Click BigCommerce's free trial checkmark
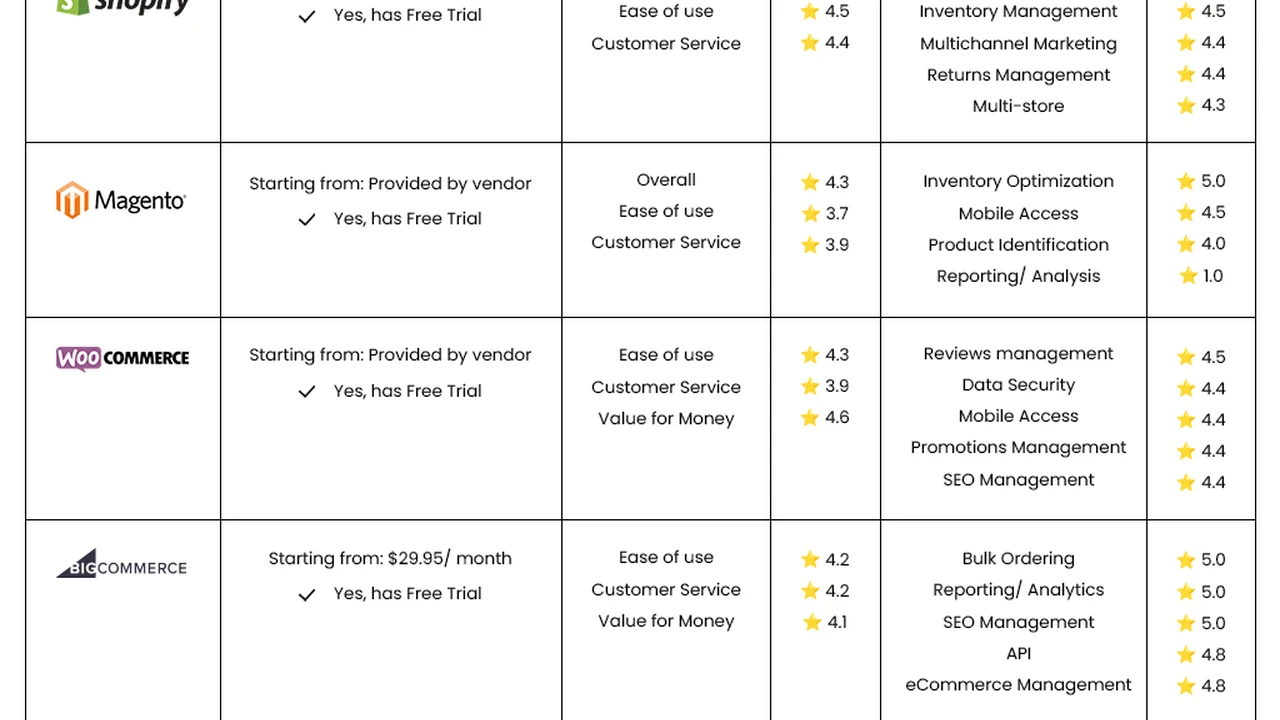Image resolution: width=1280 pixels, height=720 pixels. [307, 594]
